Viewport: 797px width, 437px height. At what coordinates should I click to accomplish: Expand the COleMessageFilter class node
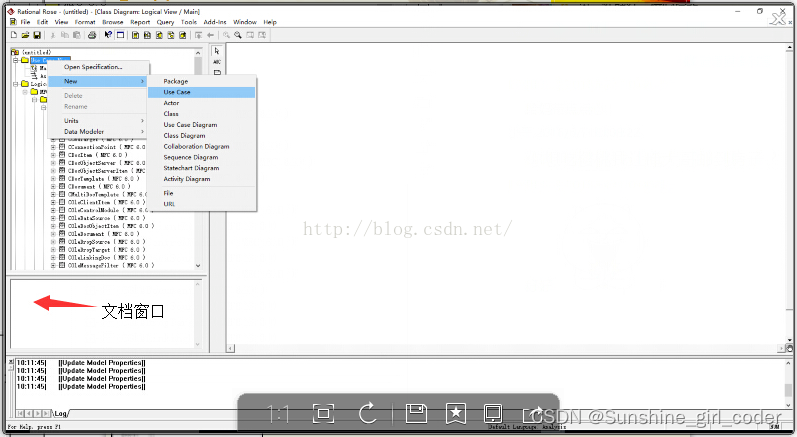point(53,265)
